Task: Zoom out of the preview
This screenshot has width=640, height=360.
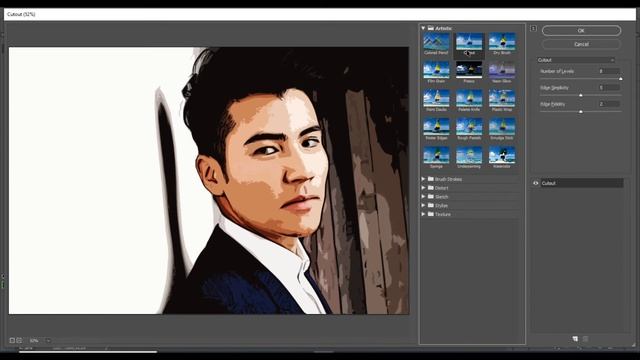Action: 12,340
